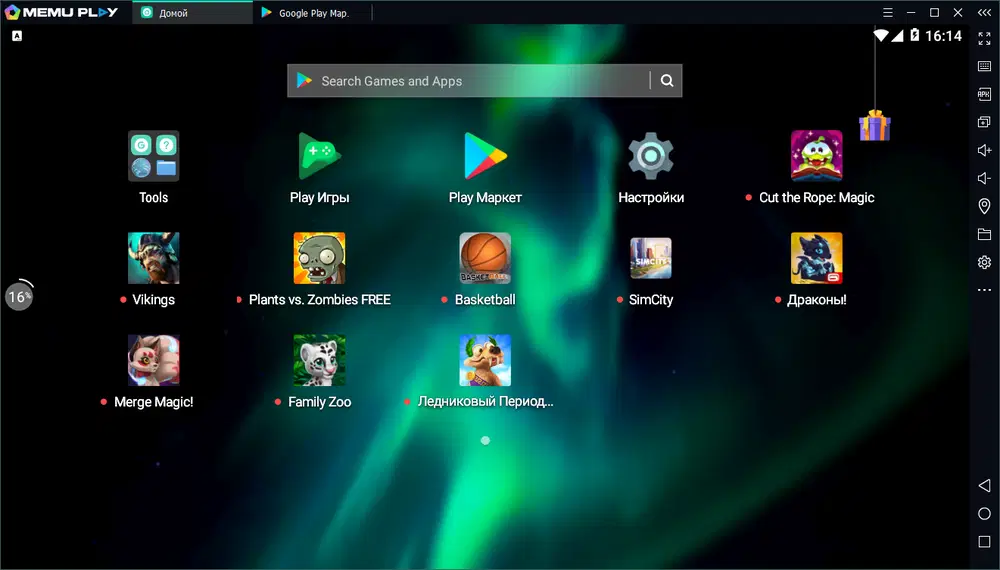Open the Tools folder
This screenshot has width=1000, height=570.
point(153,156)
